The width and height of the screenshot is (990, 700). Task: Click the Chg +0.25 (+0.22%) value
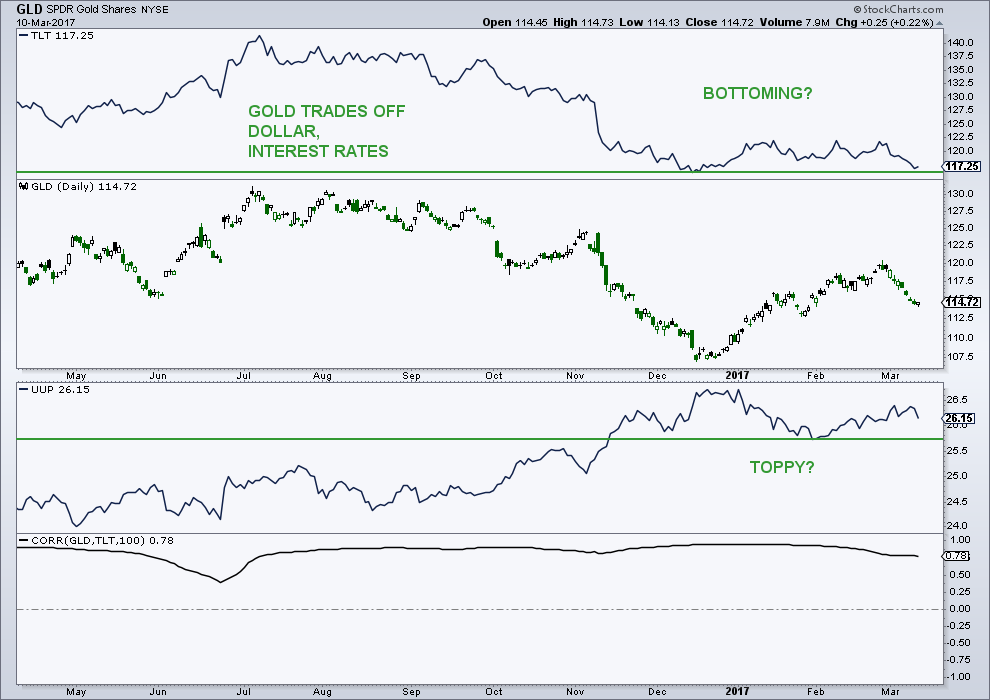click(884, 23)
